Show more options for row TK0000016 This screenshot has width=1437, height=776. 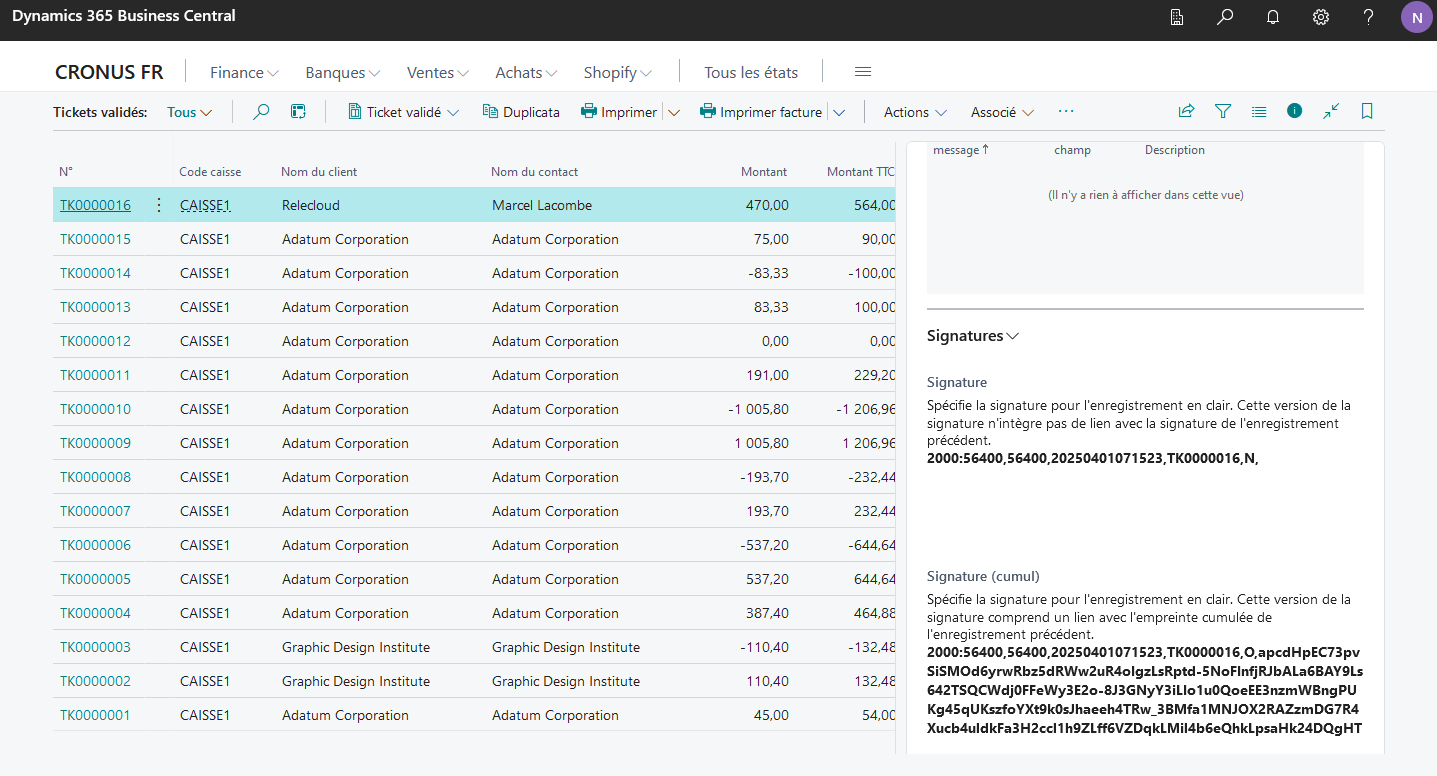158,205
